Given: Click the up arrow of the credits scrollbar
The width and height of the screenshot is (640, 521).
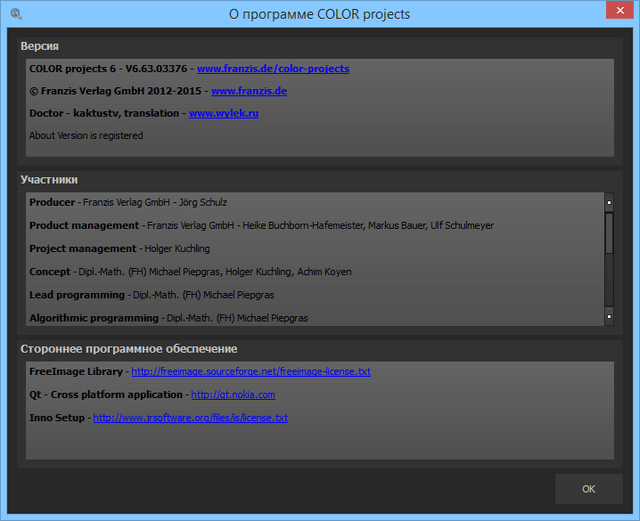Looking at the screenshot, I should (x=609, y=202).
